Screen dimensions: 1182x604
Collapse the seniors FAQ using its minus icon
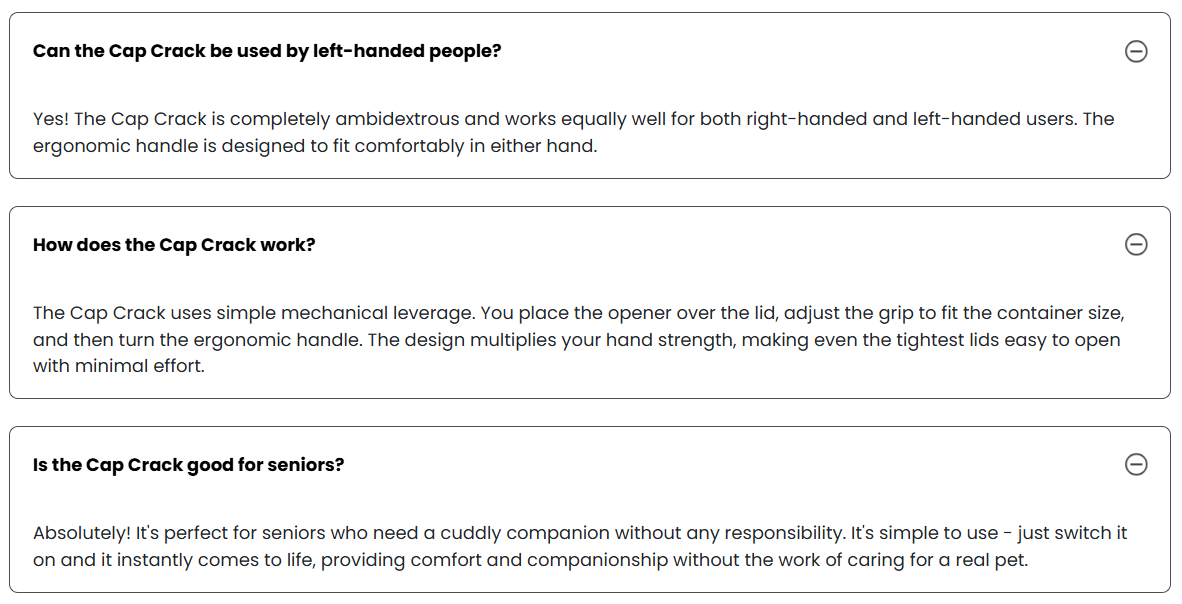1136,464
